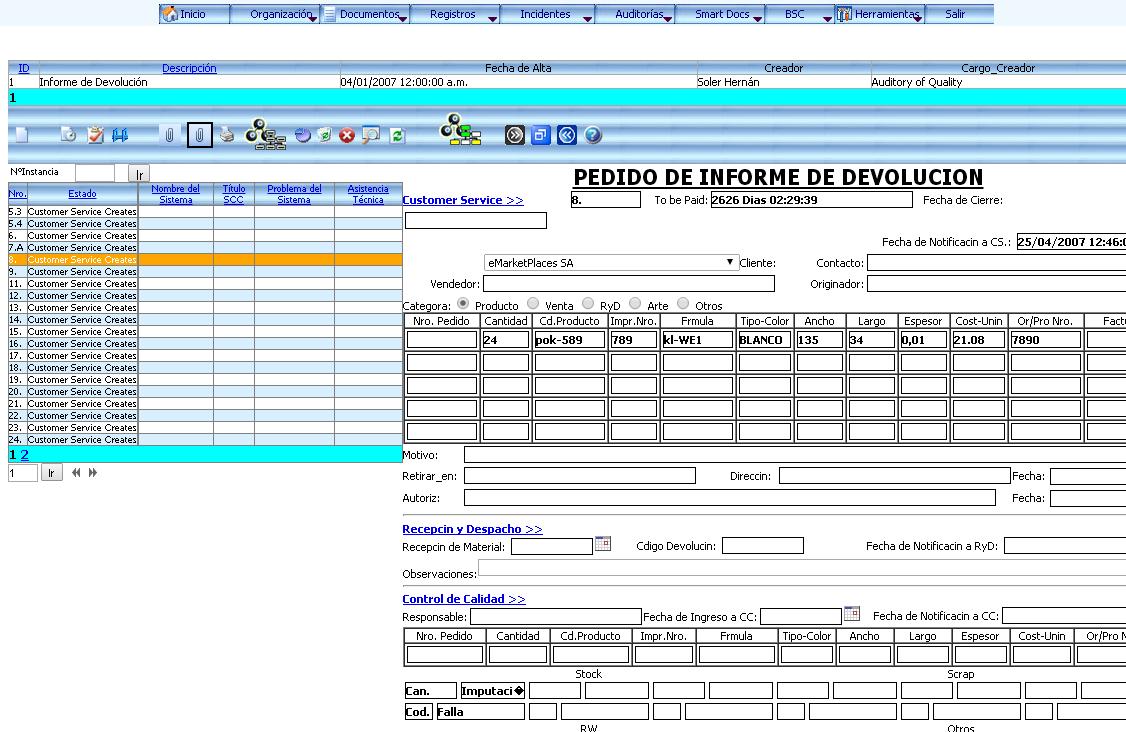
Task: Click the Recepcin y Despacho >> link
Action: pyautogui.click(x=473, y=529)
